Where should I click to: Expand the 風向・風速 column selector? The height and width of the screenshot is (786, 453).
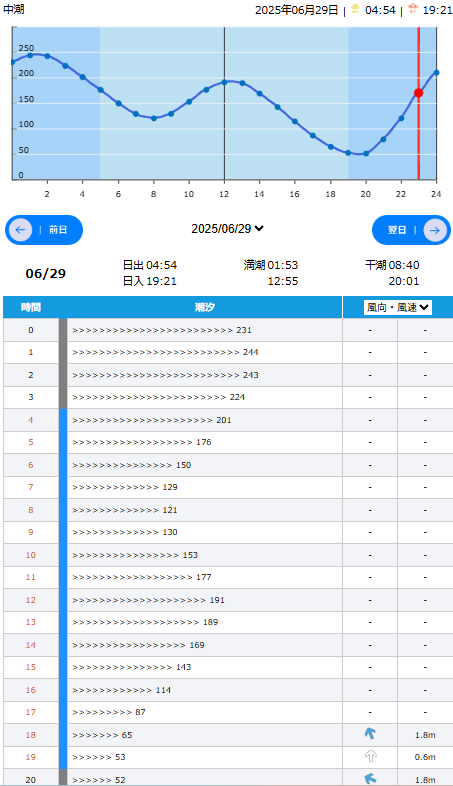[x=398, y=307]
